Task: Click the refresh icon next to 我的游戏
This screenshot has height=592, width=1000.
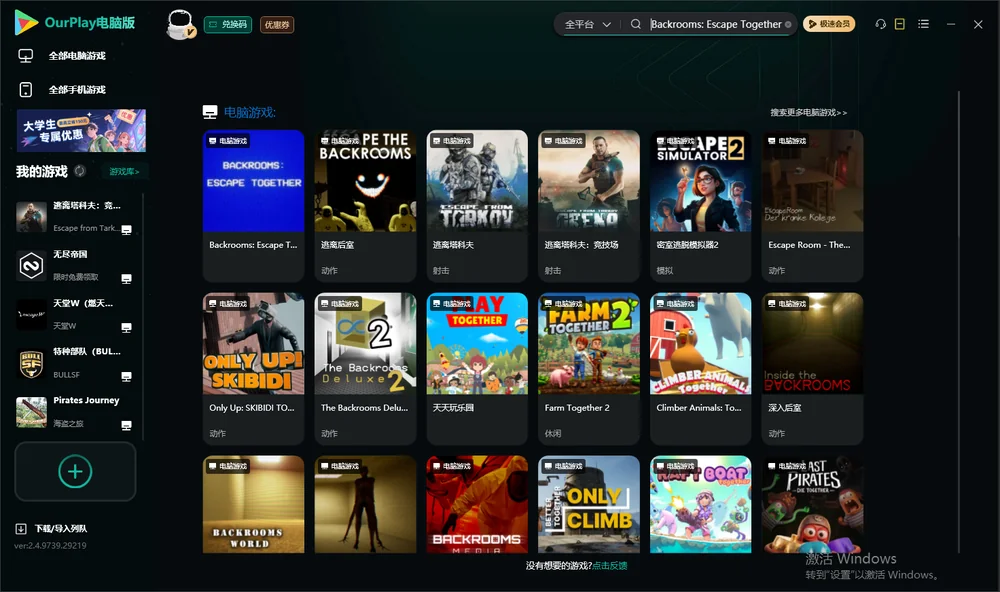Action: point(80,171)
